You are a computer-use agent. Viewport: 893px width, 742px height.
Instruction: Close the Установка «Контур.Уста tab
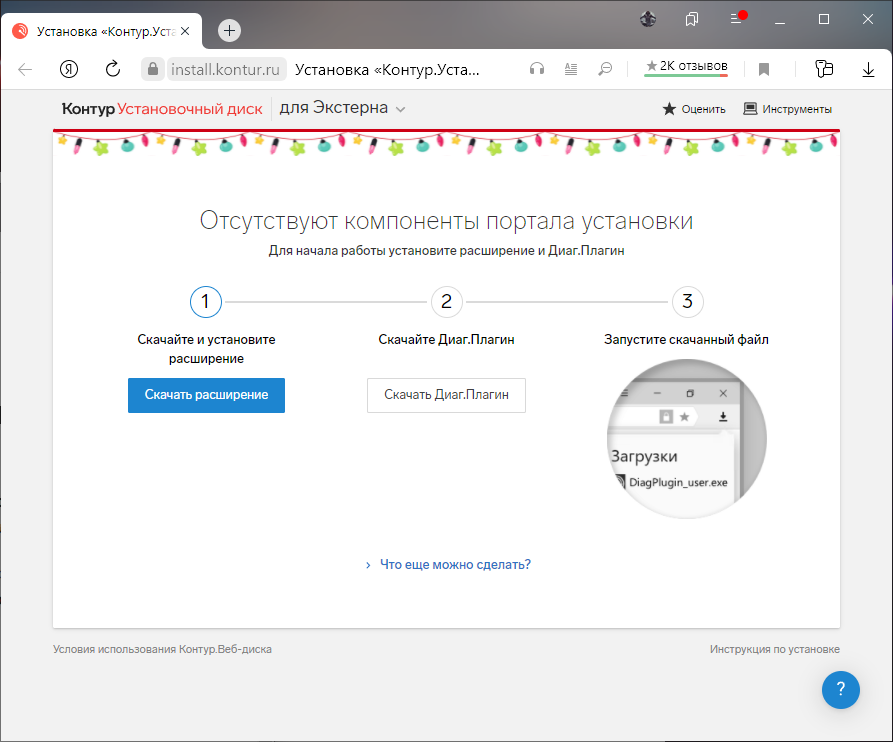tap(185, 31)
